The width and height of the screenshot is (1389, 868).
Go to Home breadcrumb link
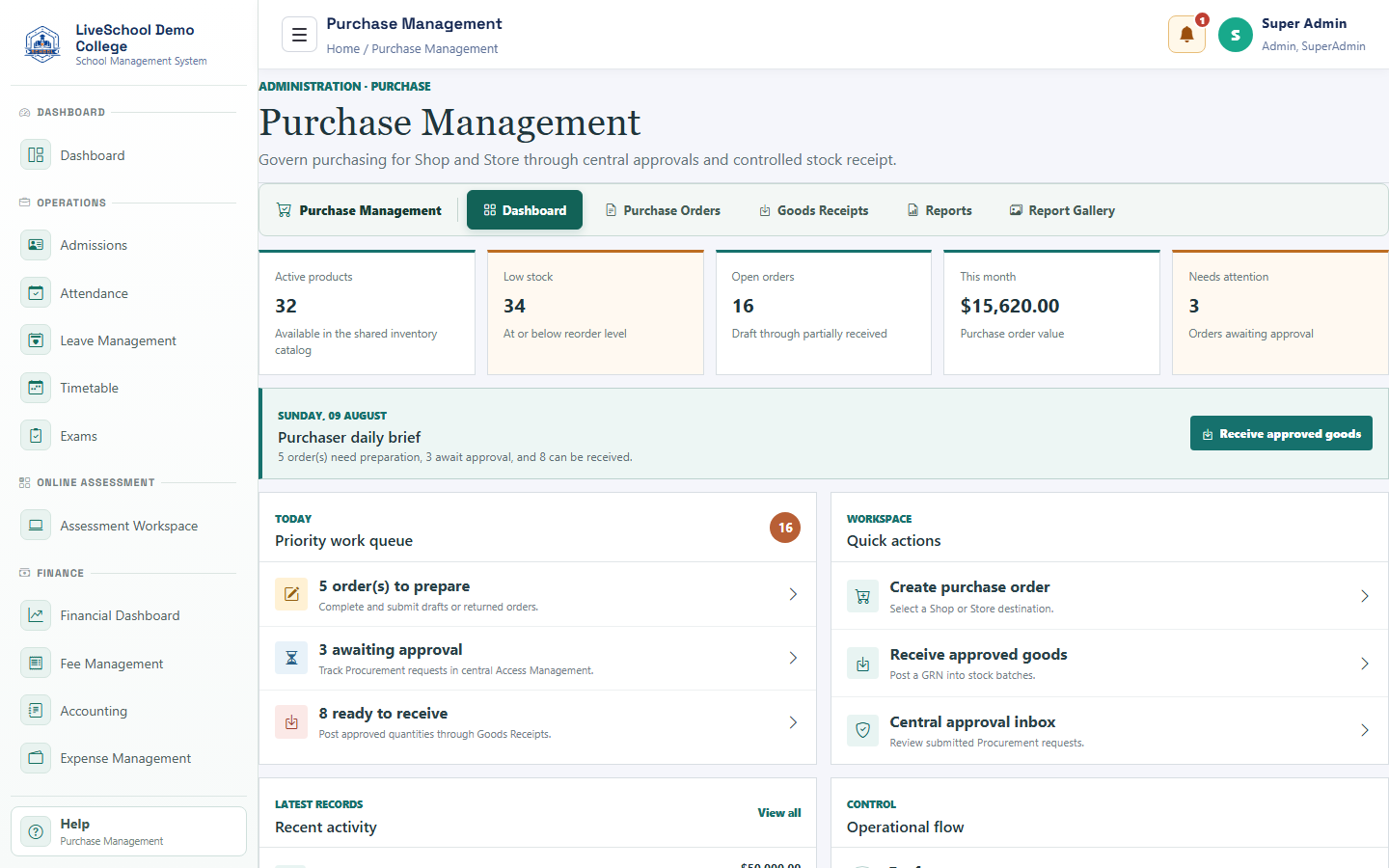click(x=343, y=49)
